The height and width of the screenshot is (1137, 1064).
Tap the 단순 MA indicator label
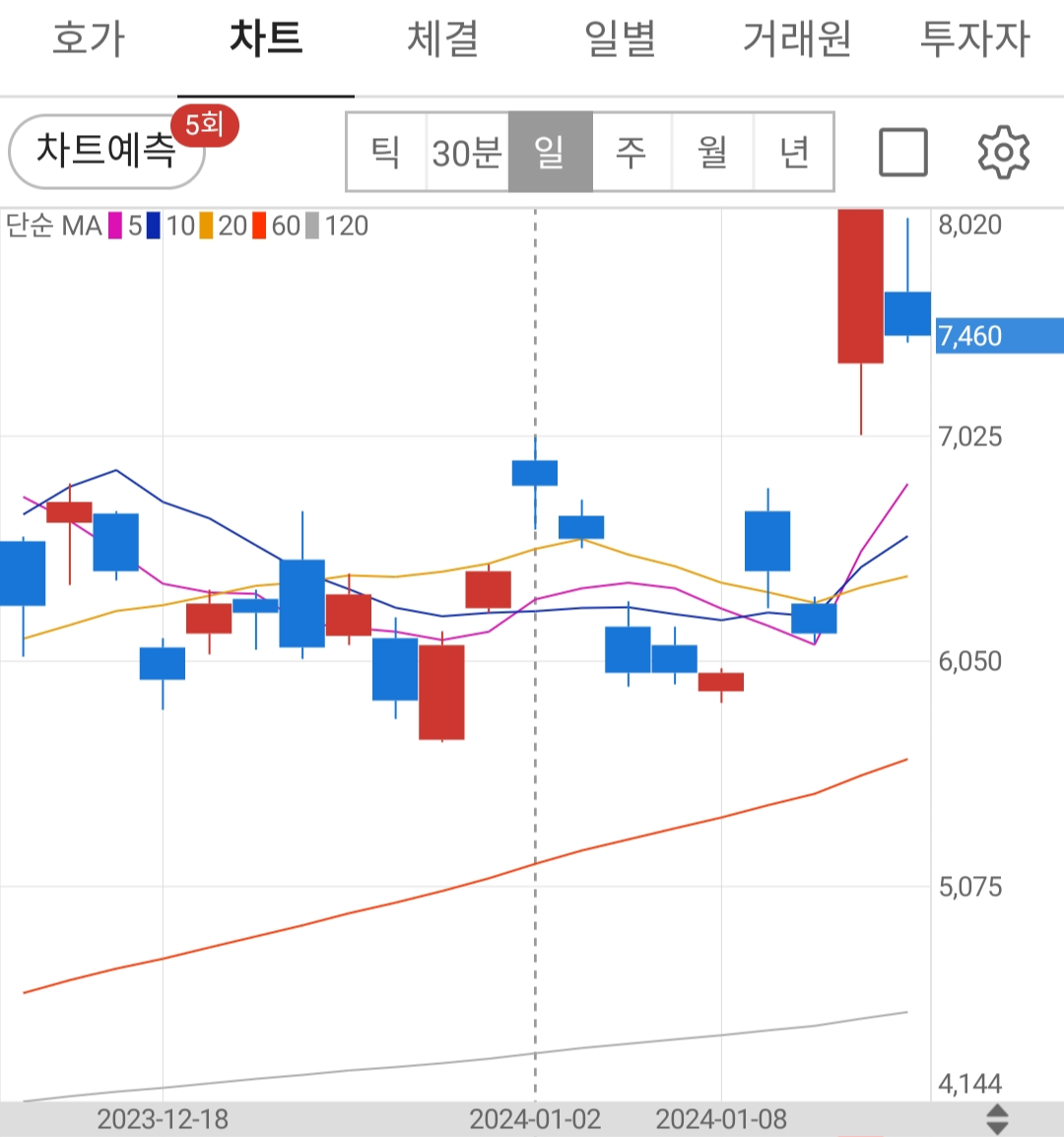click(x=53, y=226)
